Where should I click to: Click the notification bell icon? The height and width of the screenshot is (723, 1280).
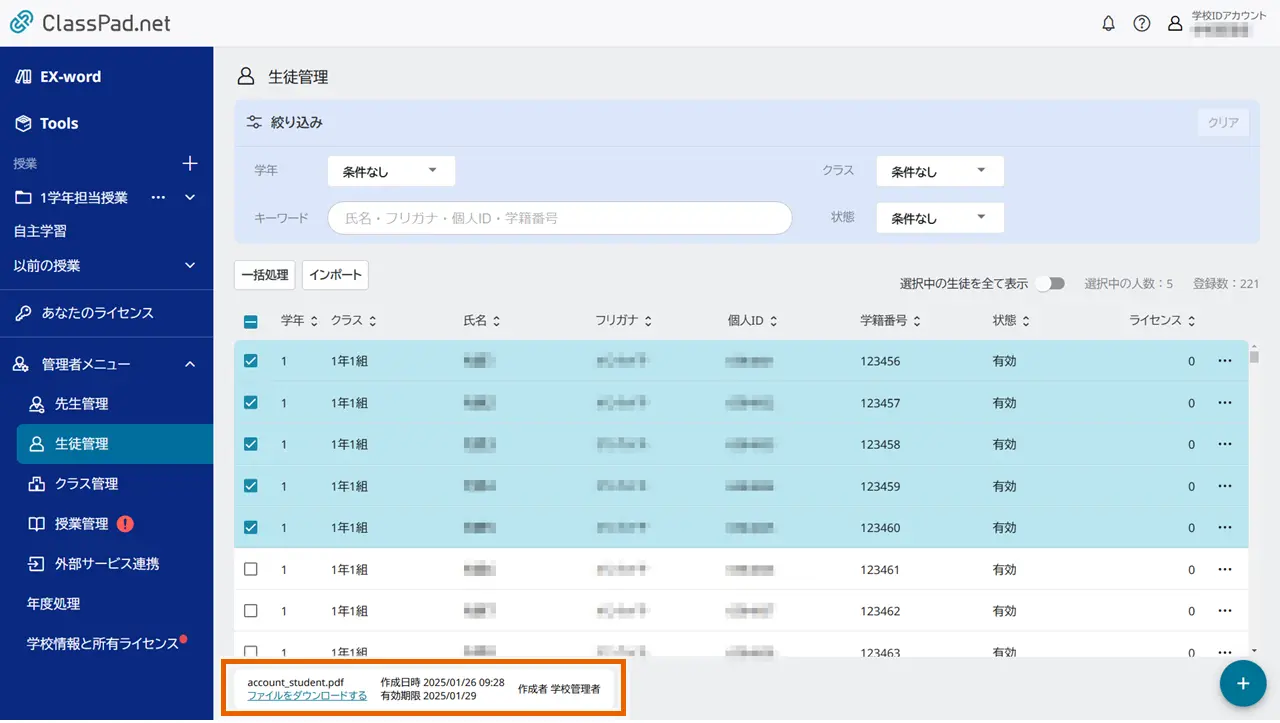click(x=1108, y=24)
